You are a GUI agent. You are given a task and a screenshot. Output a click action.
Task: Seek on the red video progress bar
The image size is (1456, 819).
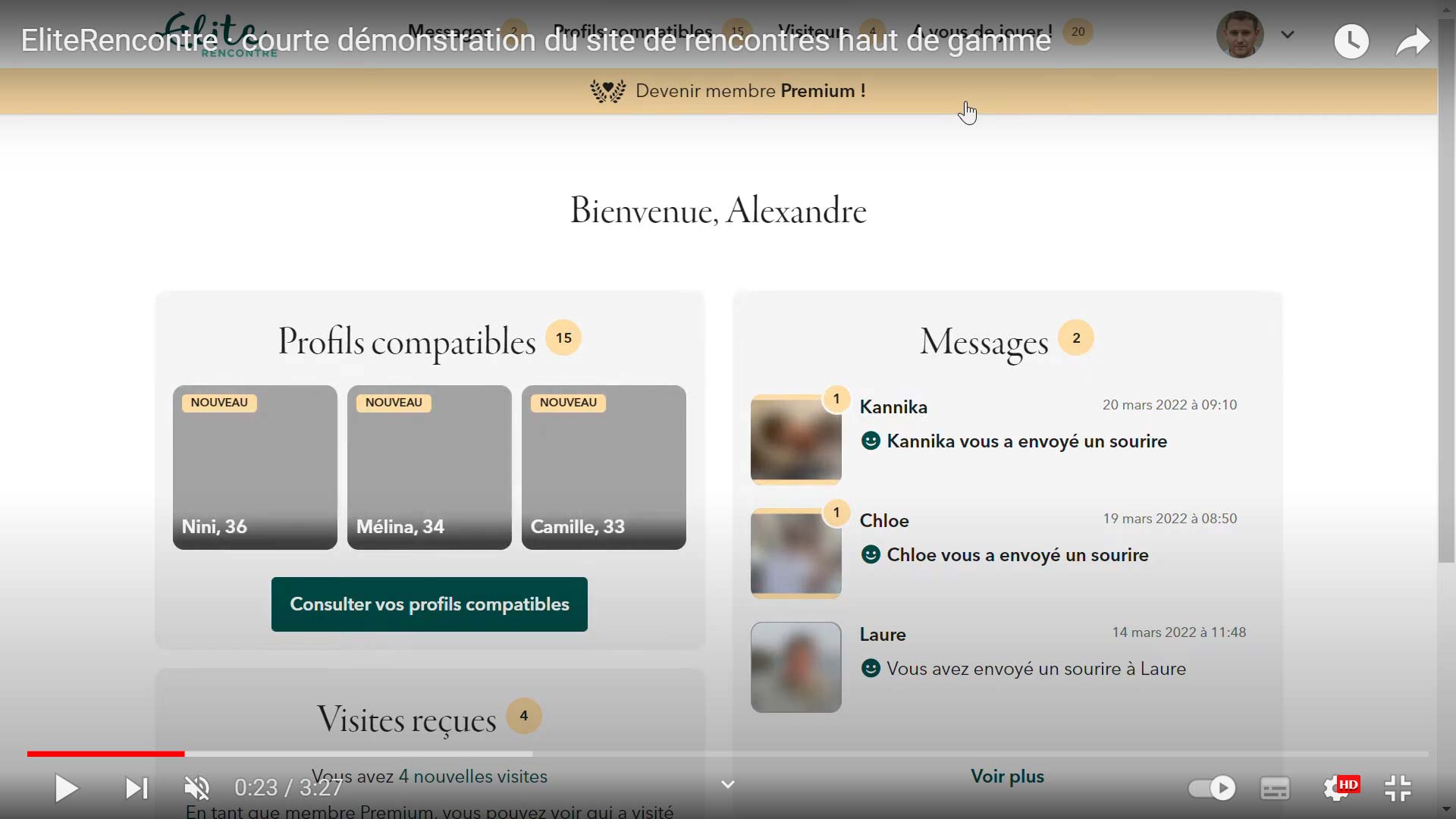[x=106, y=754]
